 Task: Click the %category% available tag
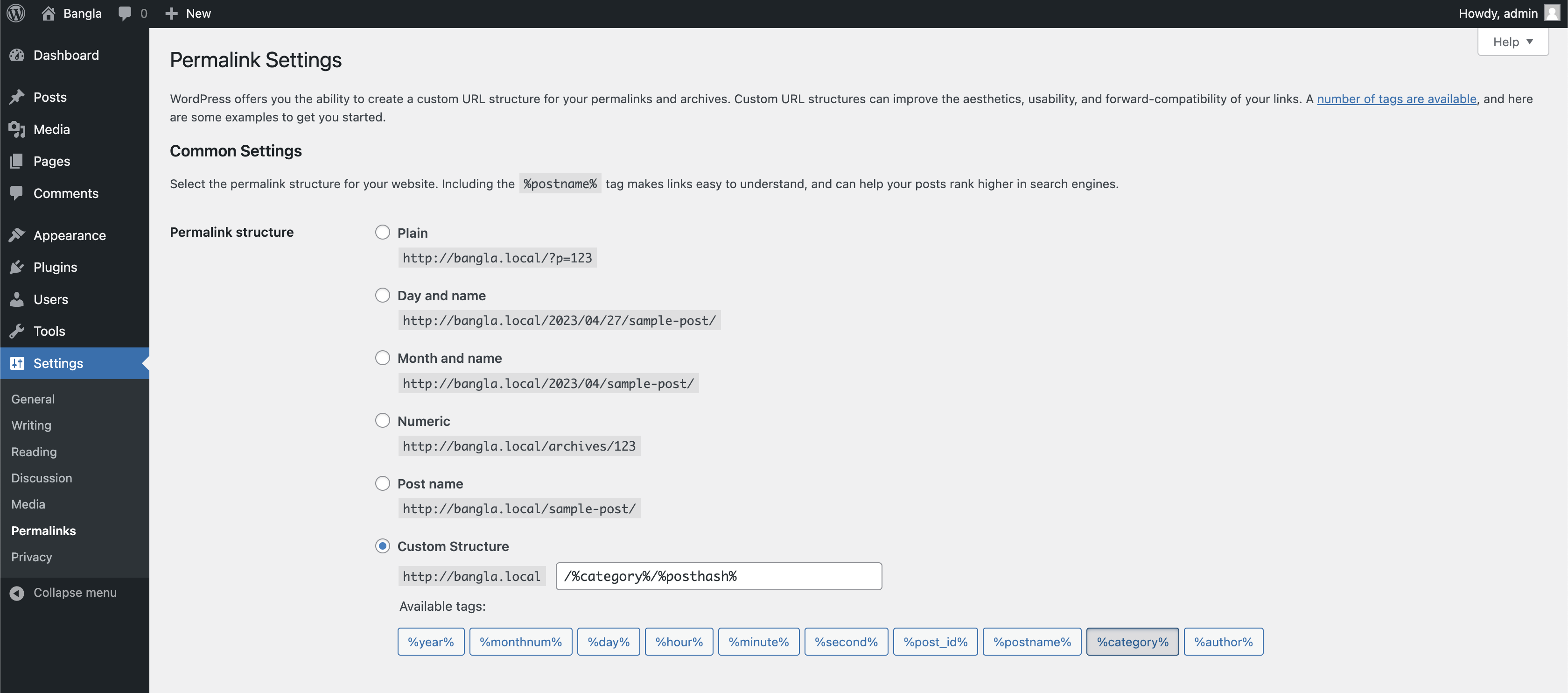point(1132,641)
